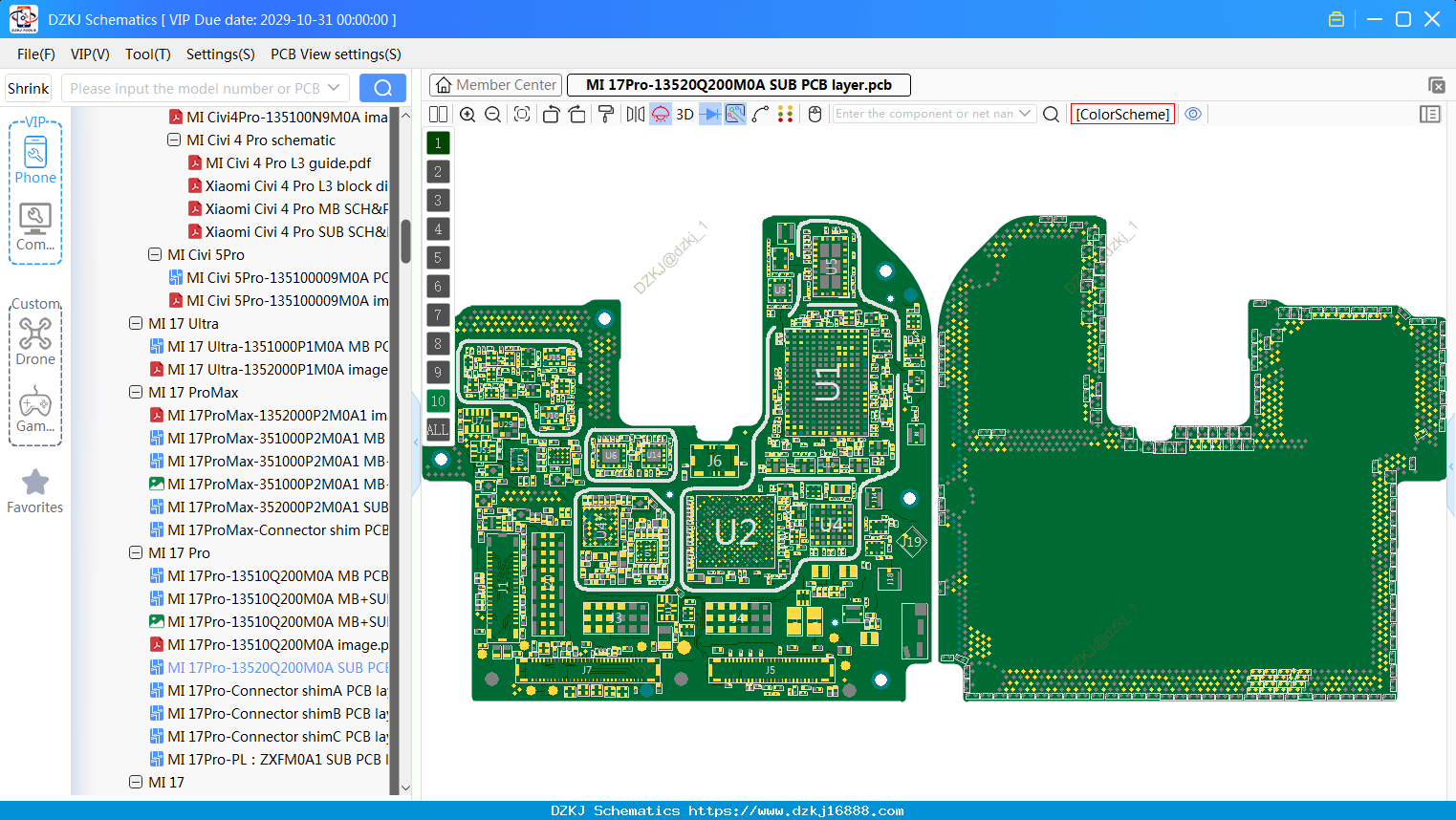This screenshot has width=1456, height=820.
Task: Click the Shrink button
Action: point(29,88)
